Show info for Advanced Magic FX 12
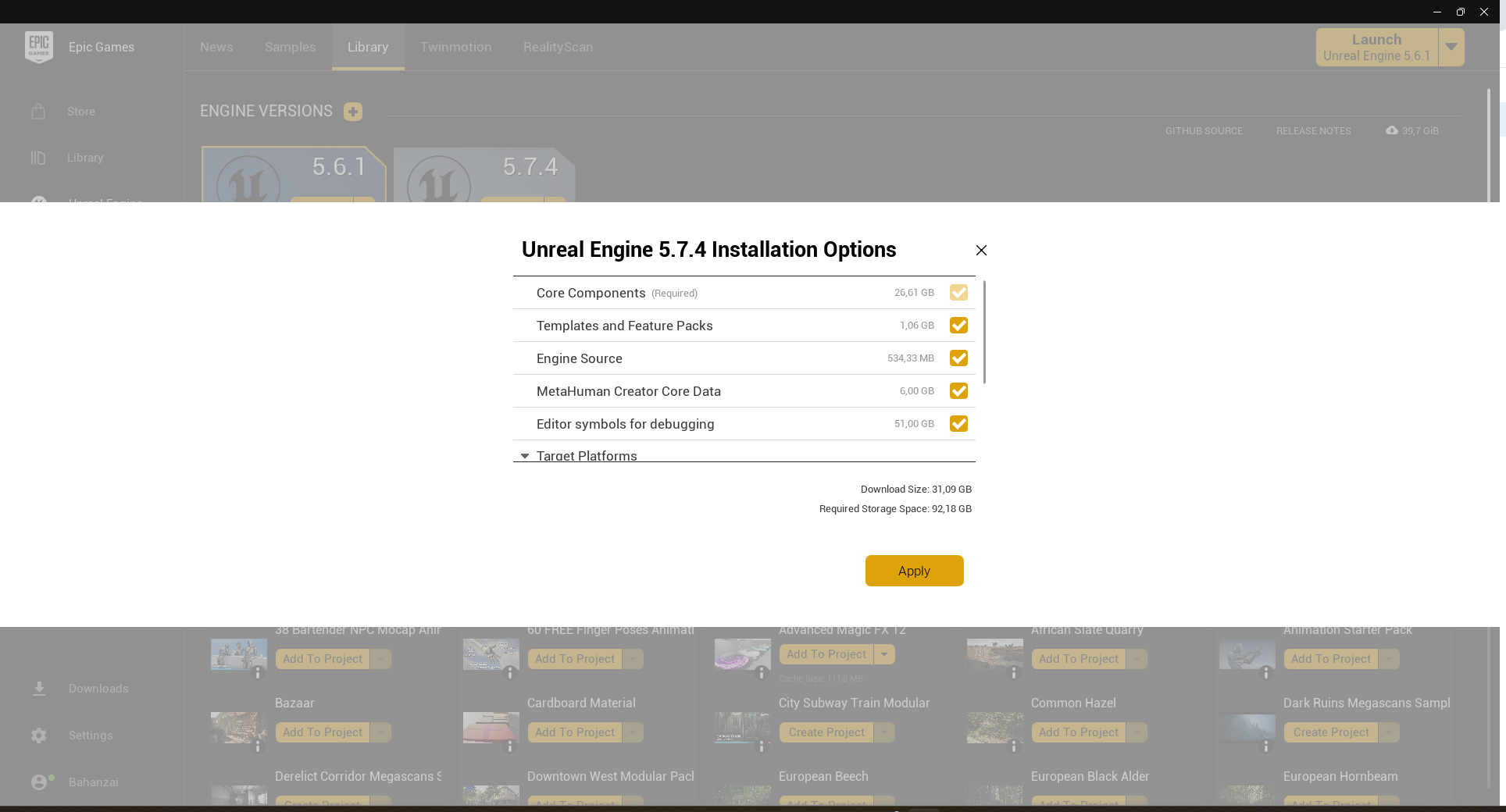This screenshot has width=1506, height=812. [762, 672]
